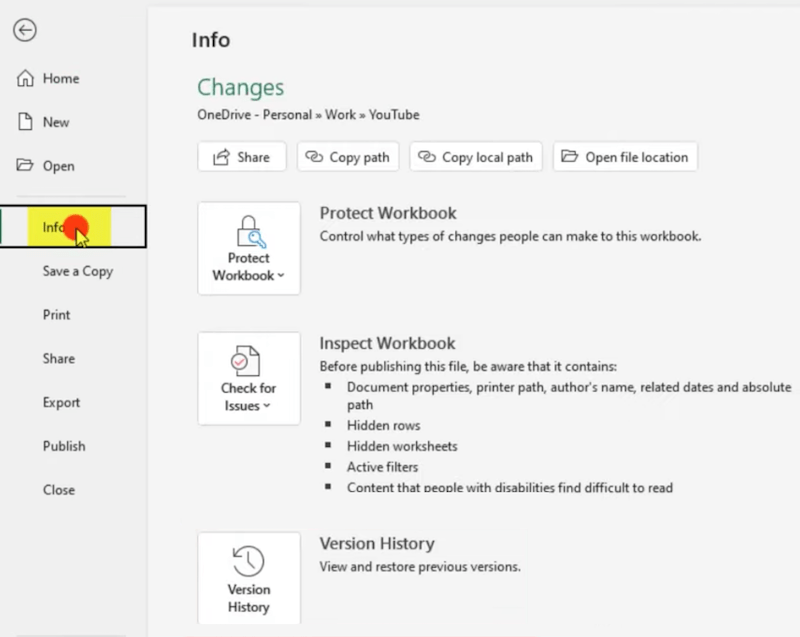
Task: Open the Publish page
Action: 64,446
